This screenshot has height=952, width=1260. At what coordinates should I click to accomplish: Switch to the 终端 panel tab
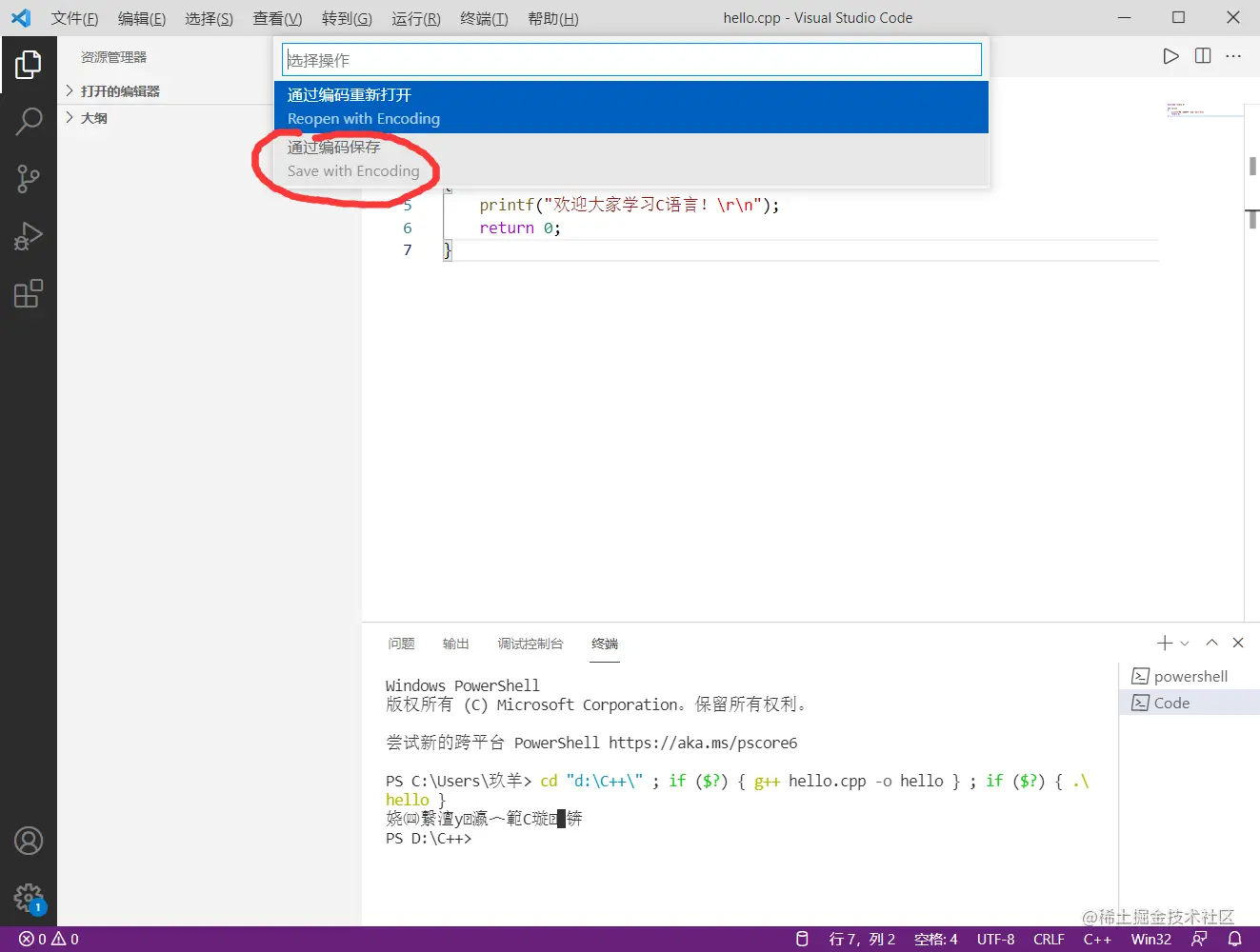[605, 644]
